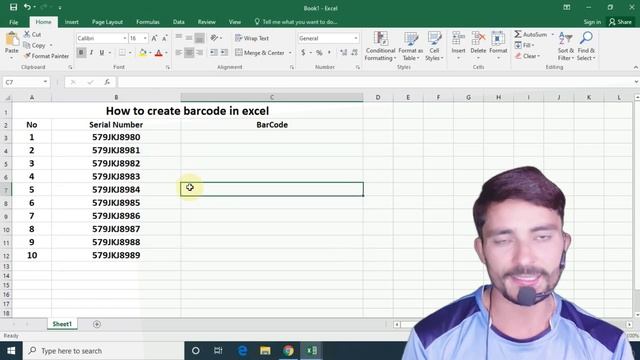Click the text Orientation icon
This screenshot has width=640, height=360.
point(215,38)
